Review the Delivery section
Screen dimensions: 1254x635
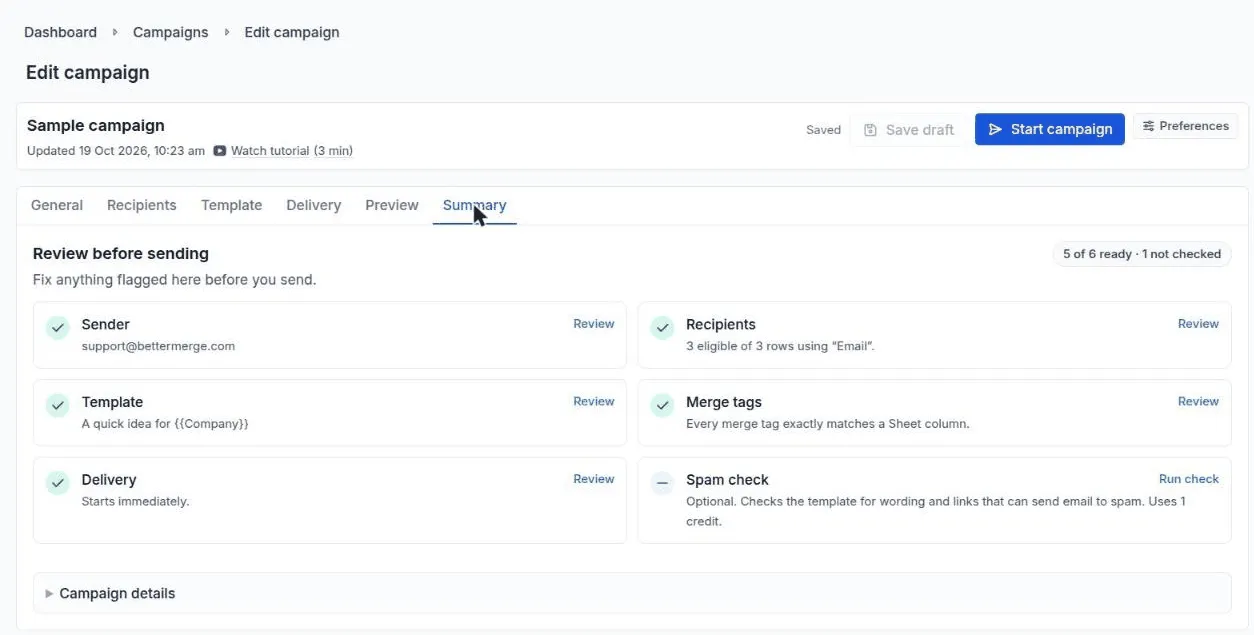coord(594,480)
